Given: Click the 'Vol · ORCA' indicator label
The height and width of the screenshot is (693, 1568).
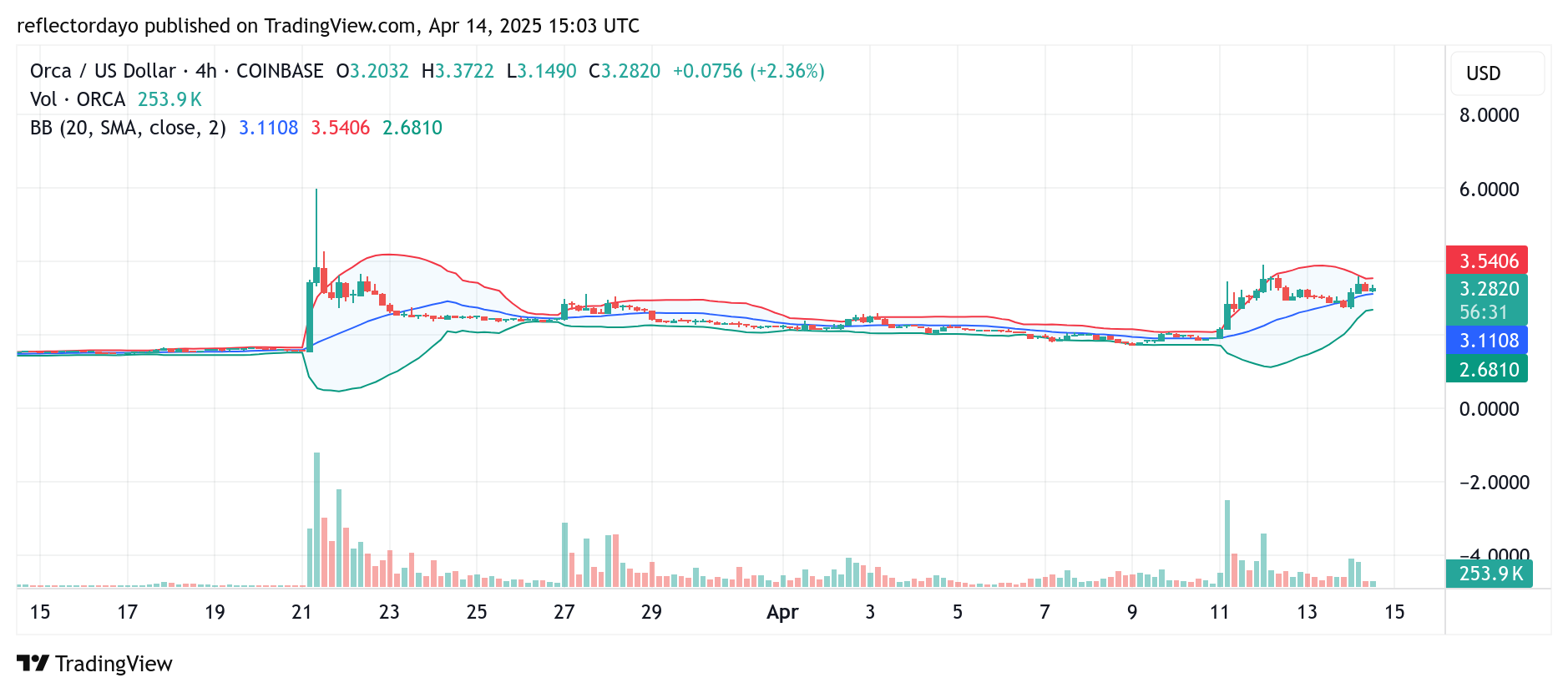Looking at the screenshot, I should (x=78, y=99).
